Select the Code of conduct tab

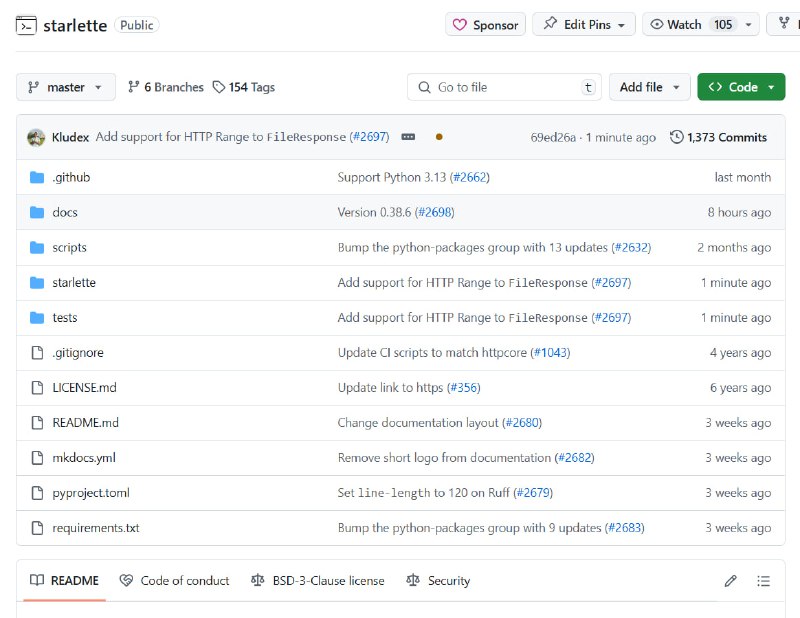174,581
